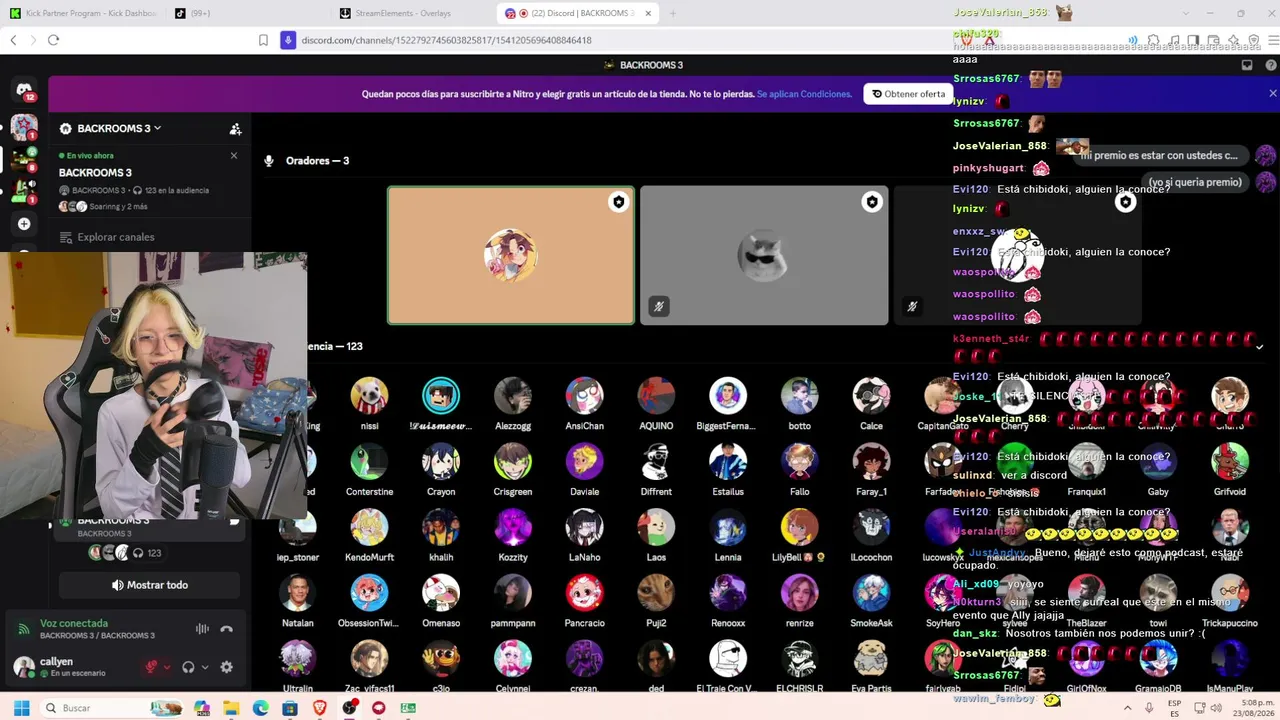Viewport: 1280px width, 720px height.
Task: Toggle noise suppression in the voice panel
Action: click(x=202, y=629)
